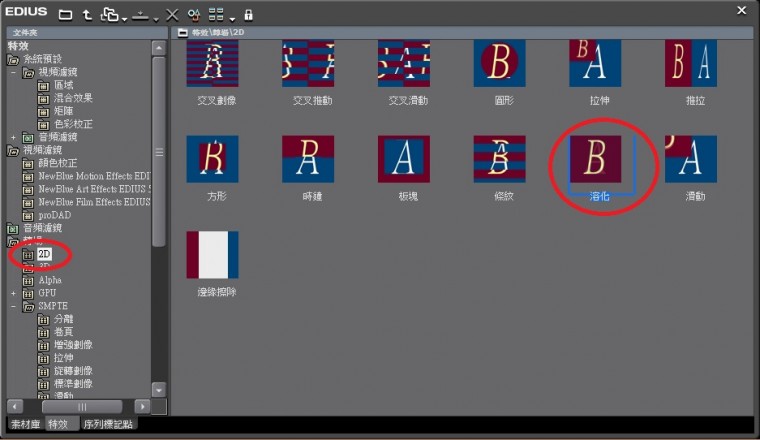Switch to the 素材庫 tab
760x440 pixels.
pos(24,424)
